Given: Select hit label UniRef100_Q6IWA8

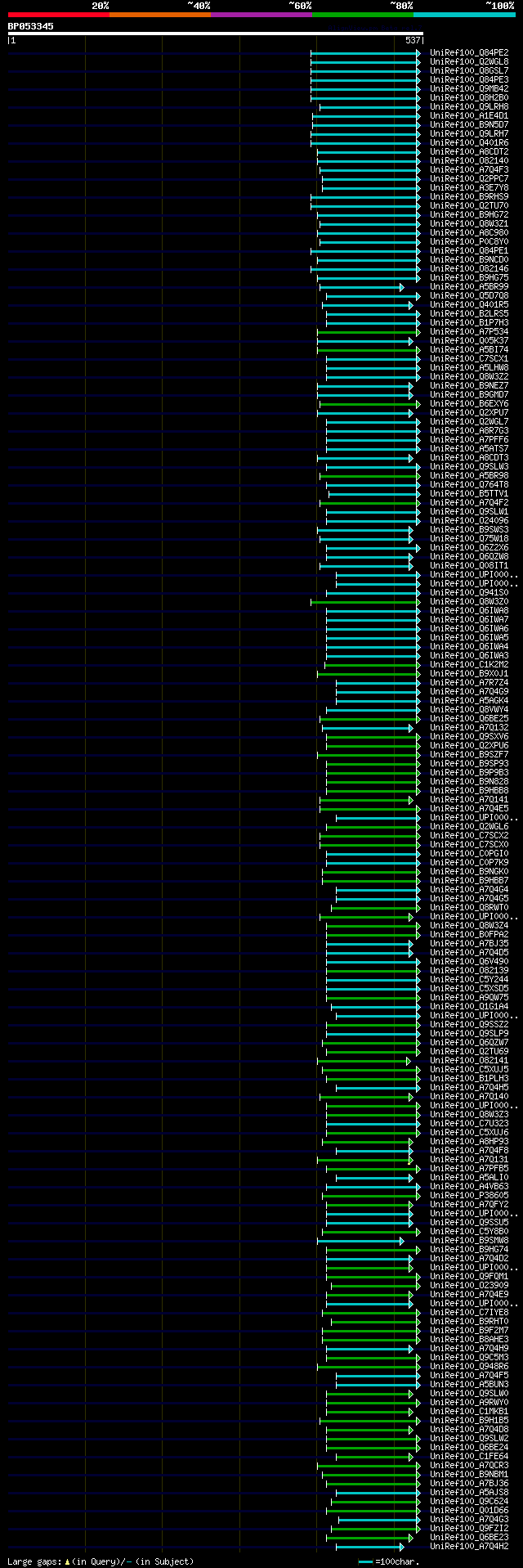Looking at the screenshot, I should [x=469, y=610].
